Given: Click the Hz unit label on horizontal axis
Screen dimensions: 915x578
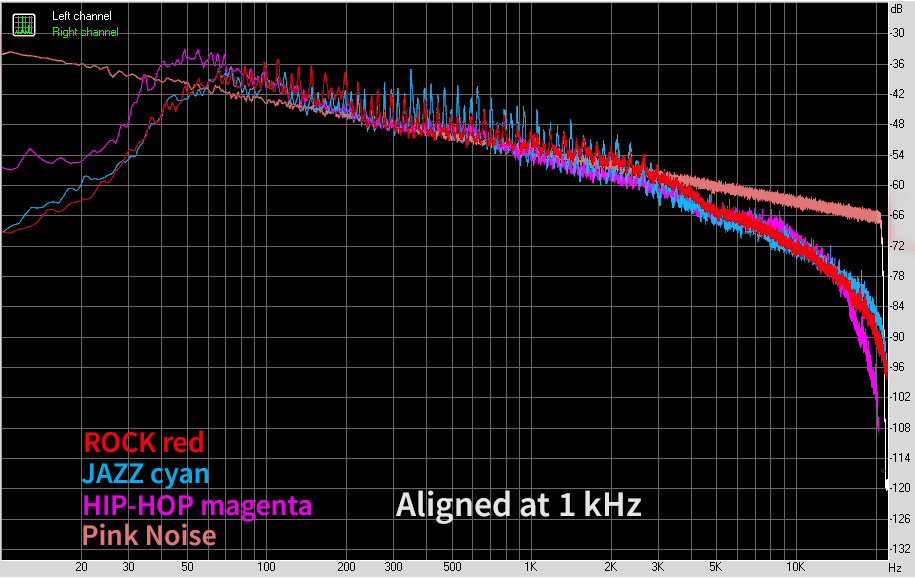Looking at the screenshot, I should [895, 567].
